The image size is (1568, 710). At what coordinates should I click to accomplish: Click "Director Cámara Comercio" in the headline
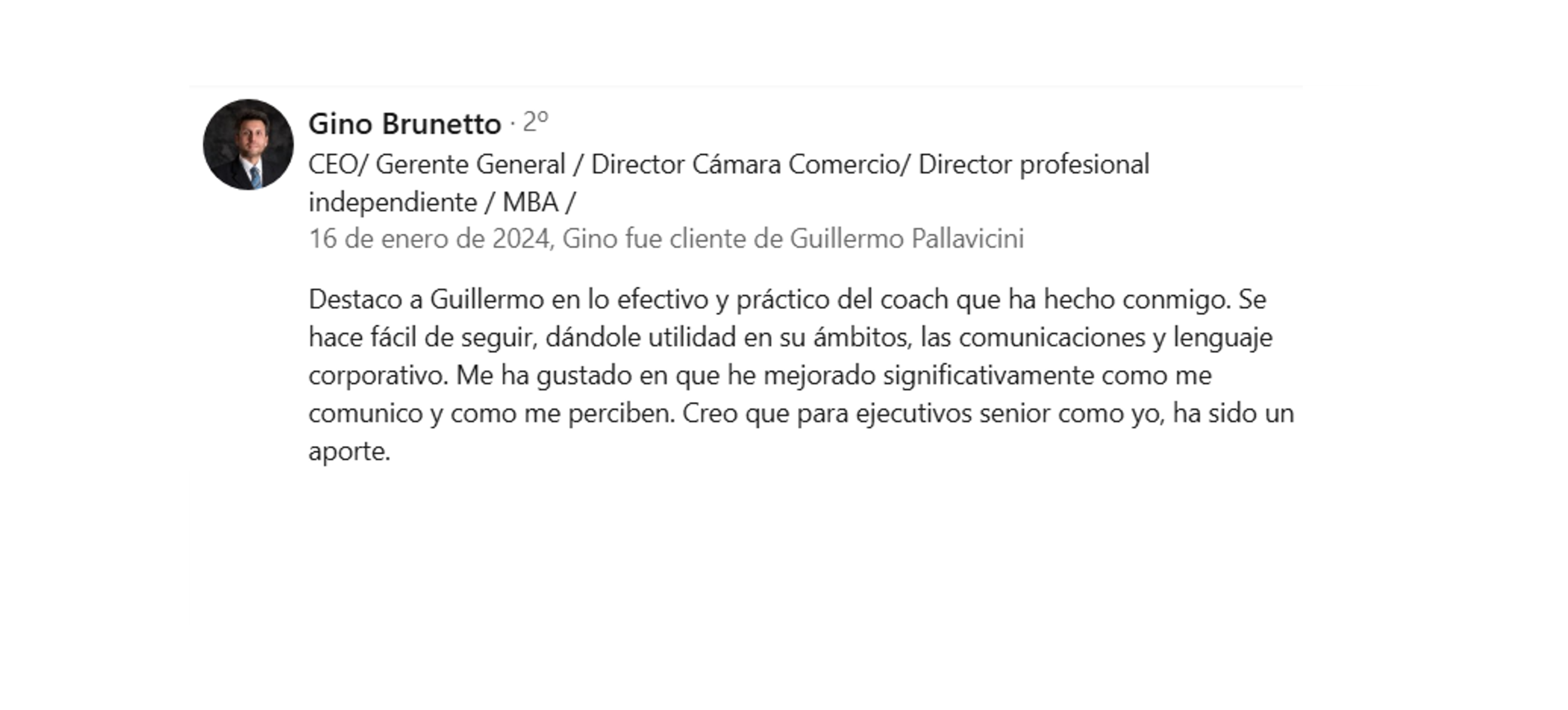[749, 165]
